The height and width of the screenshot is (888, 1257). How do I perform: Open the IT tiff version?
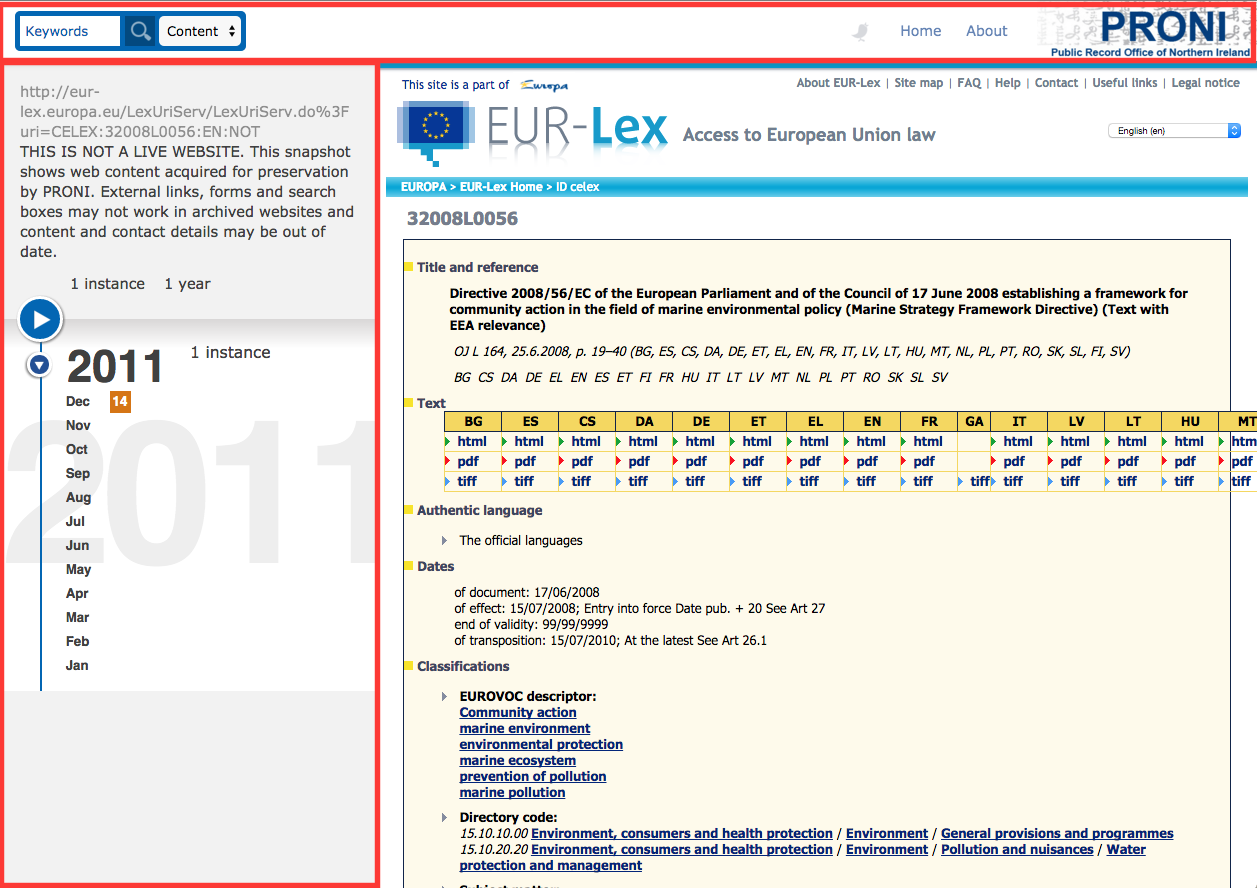click(x=1013, y=481)
